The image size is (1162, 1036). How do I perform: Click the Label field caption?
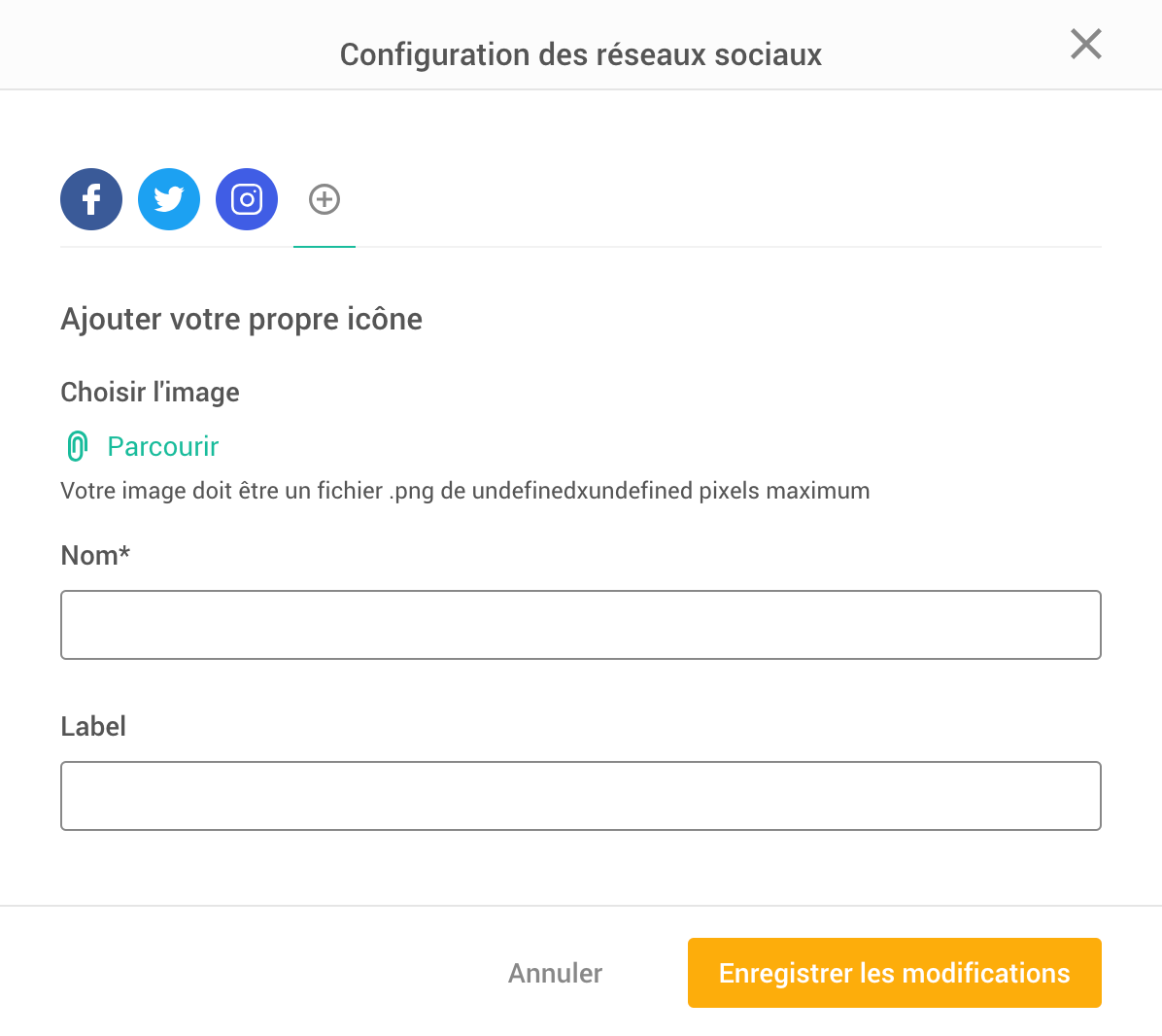pos(93,726)
